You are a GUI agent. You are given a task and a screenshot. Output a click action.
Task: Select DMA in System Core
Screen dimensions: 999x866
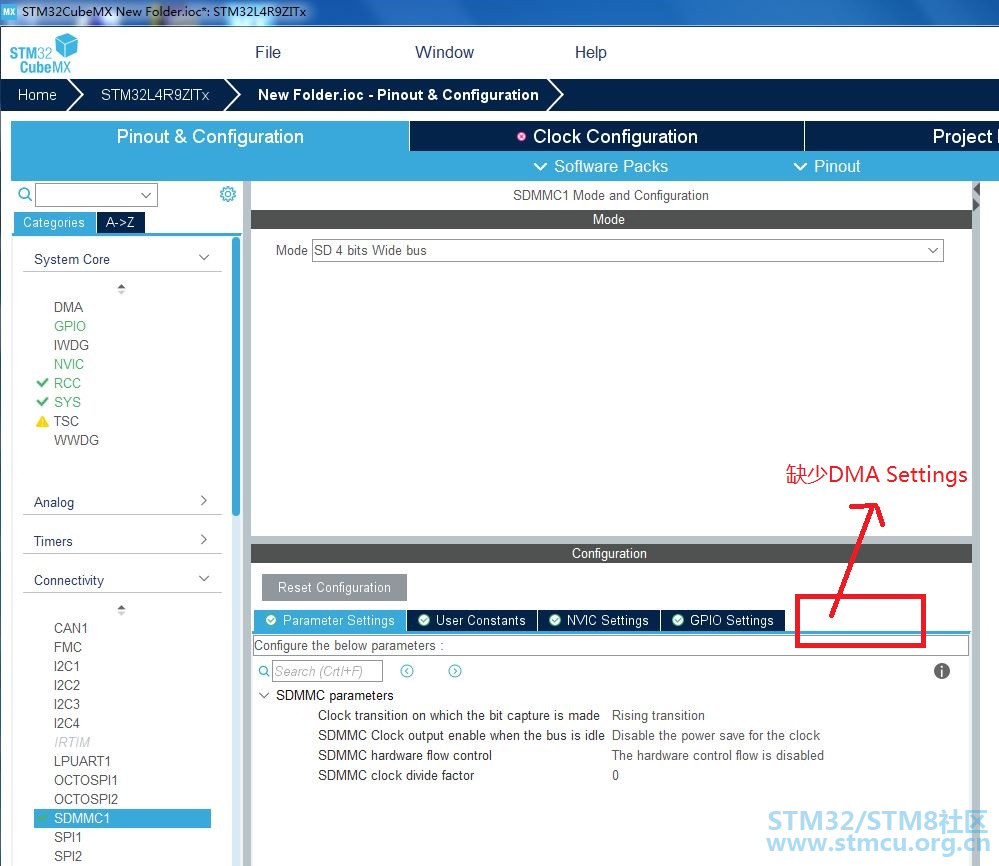pyautogui.click(x=69, y=307)
